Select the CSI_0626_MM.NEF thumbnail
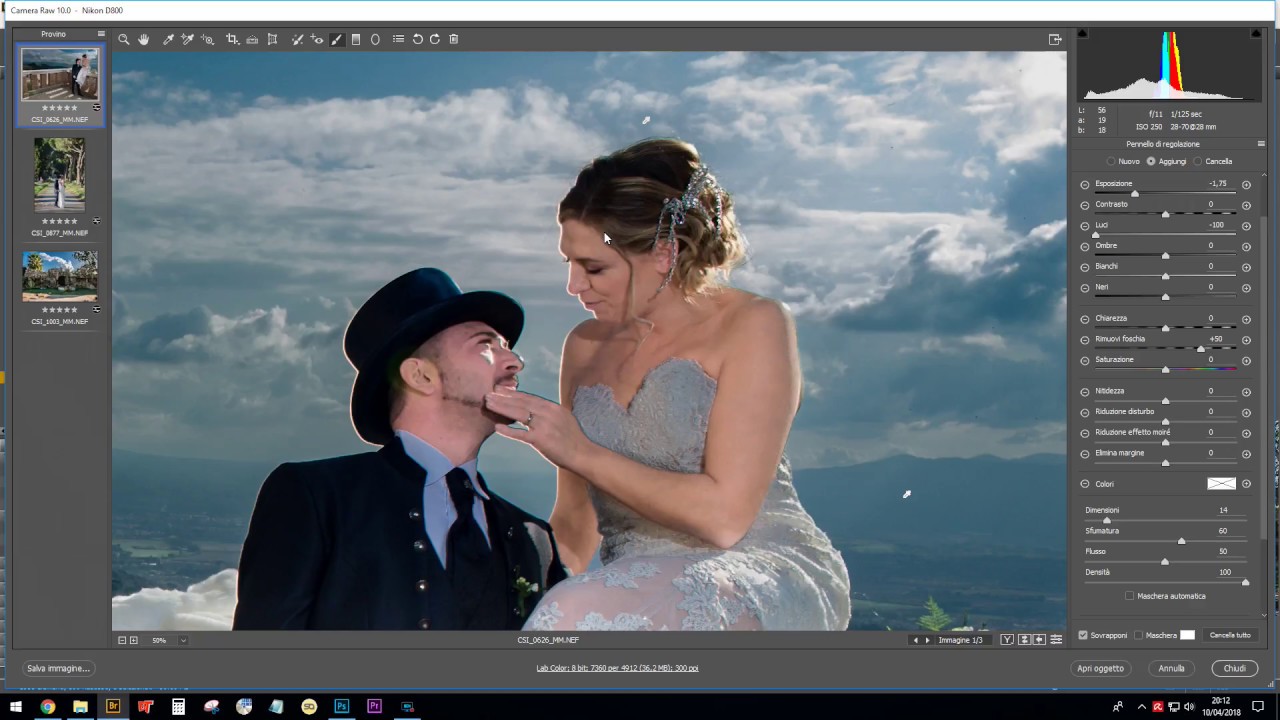The image size is (1280, 720). [x=60, y=75]
